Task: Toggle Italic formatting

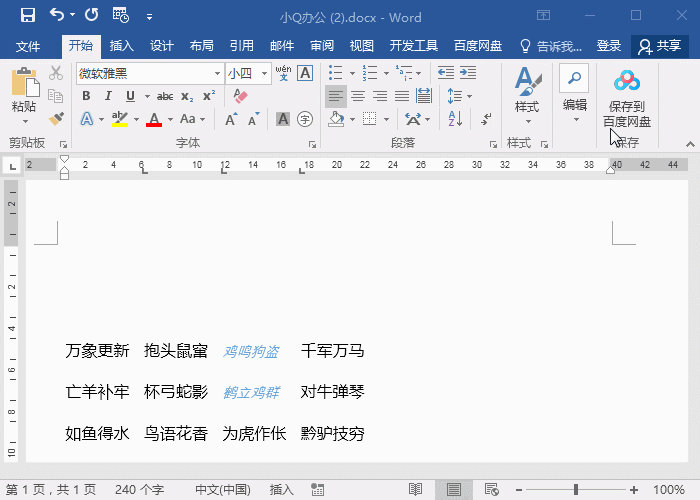Action: coord(107,96)
